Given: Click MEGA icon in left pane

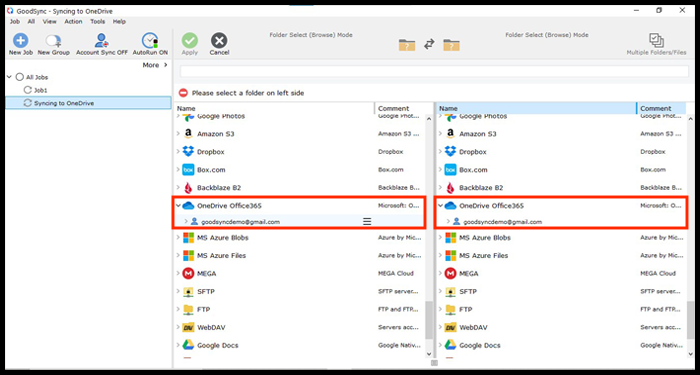Looking at the screenshot, I should pyautogui.click(x=188, y=273).
